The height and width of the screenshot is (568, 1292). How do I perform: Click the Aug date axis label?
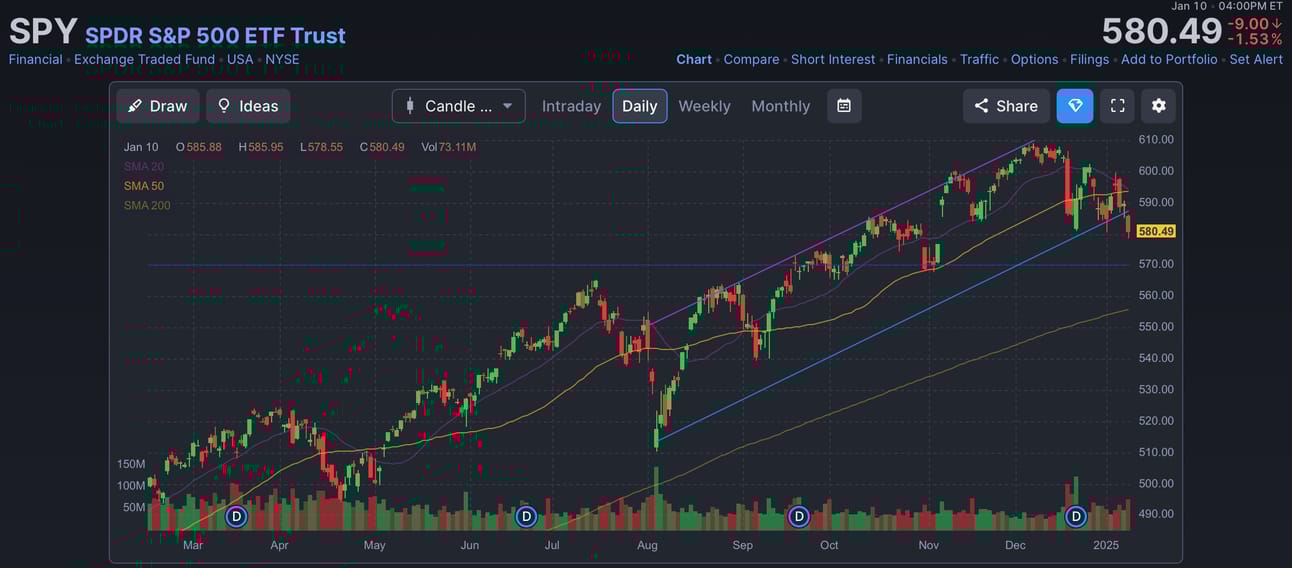pos(647,545)
